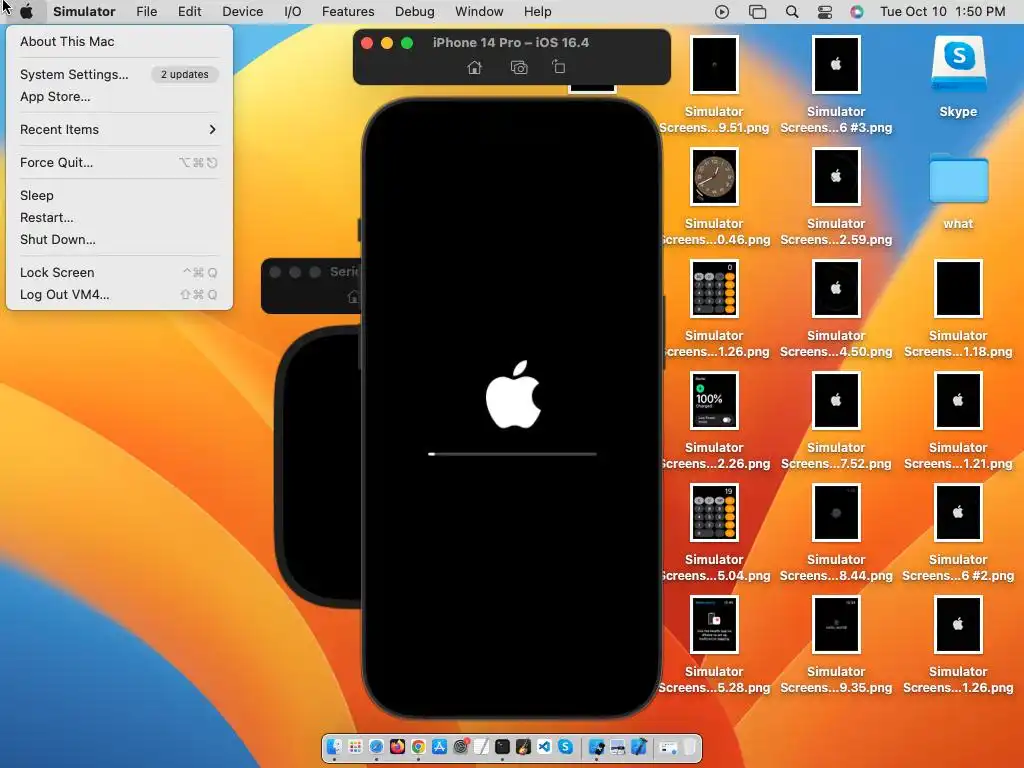Screen dimensions: 1024x768
Task: Open the File menu
Action: (x=146, y=12)
